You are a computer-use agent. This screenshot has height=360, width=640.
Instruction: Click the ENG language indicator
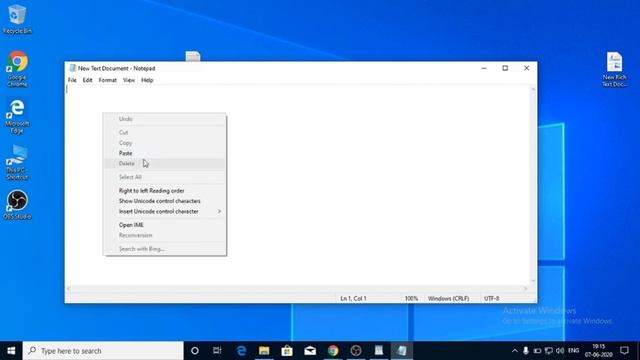(x=573, y=351)
